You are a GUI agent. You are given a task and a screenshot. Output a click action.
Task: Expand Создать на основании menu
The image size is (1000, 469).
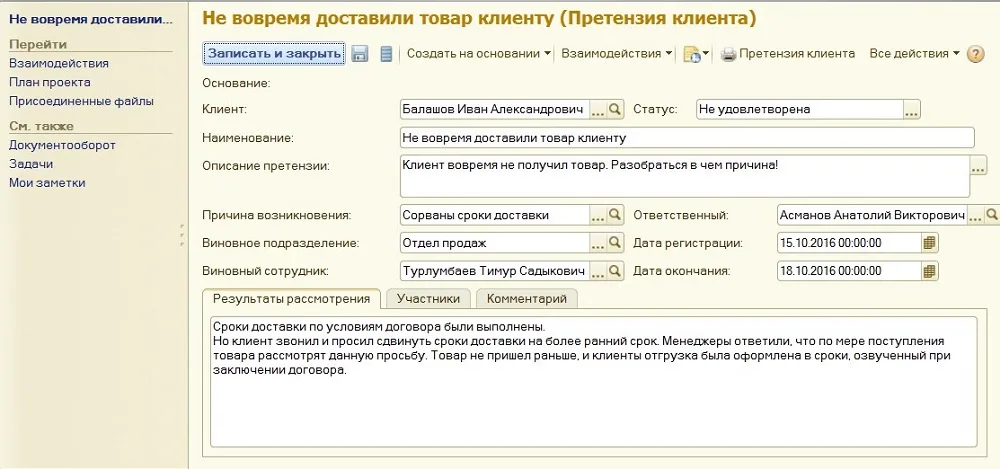point(479,54)
